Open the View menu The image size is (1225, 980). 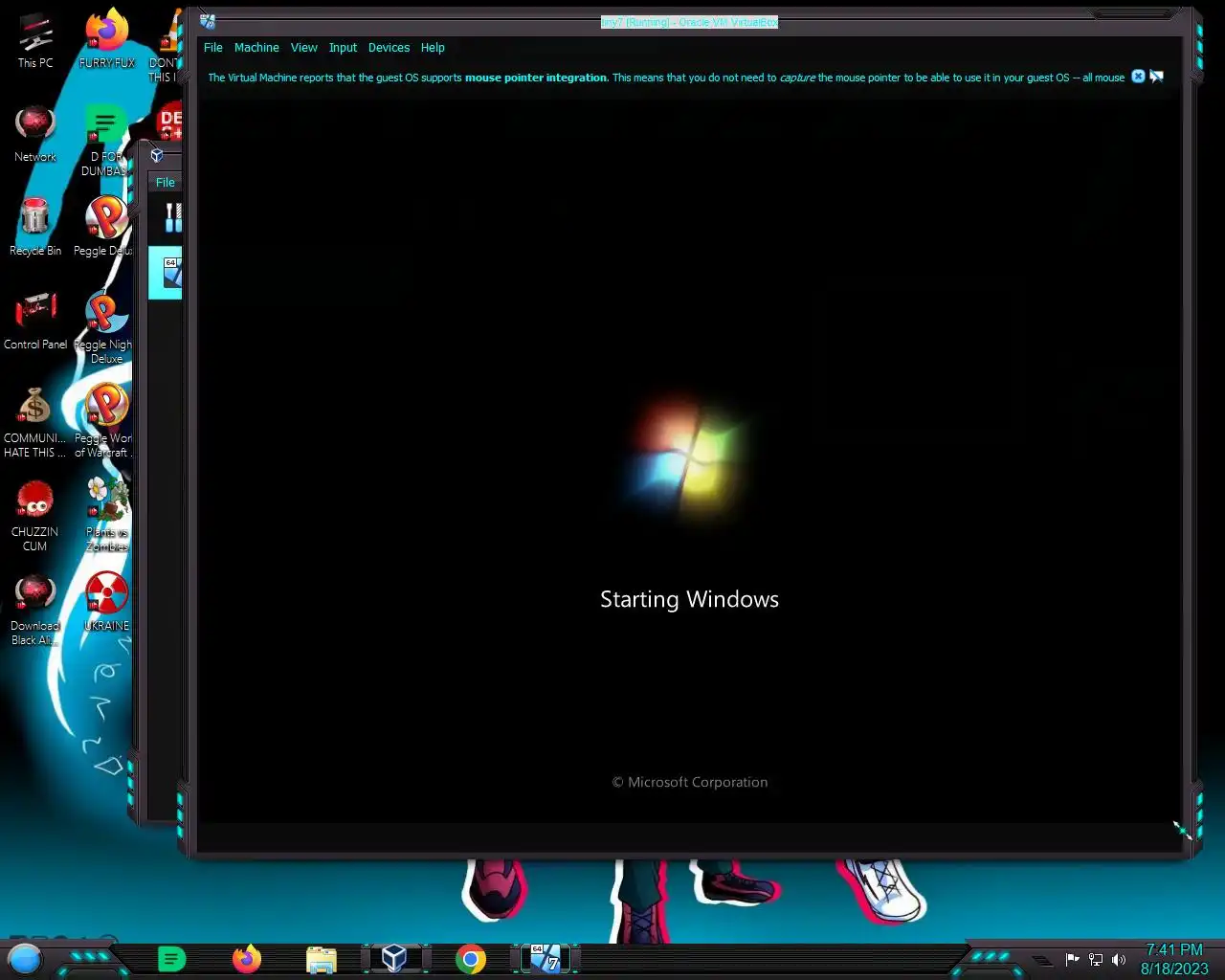click(x=303, y=48)
